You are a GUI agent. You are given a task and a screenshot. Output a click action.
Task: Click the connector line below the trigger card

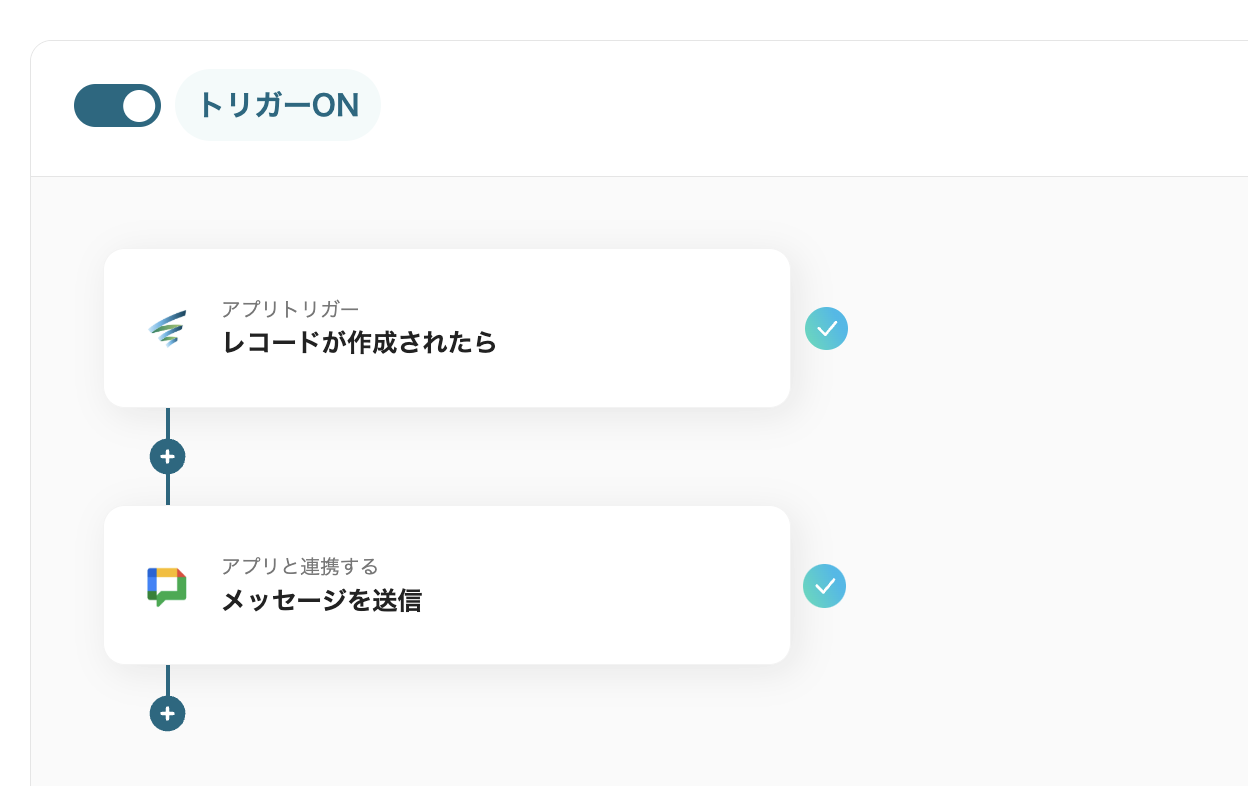point(167,422)
